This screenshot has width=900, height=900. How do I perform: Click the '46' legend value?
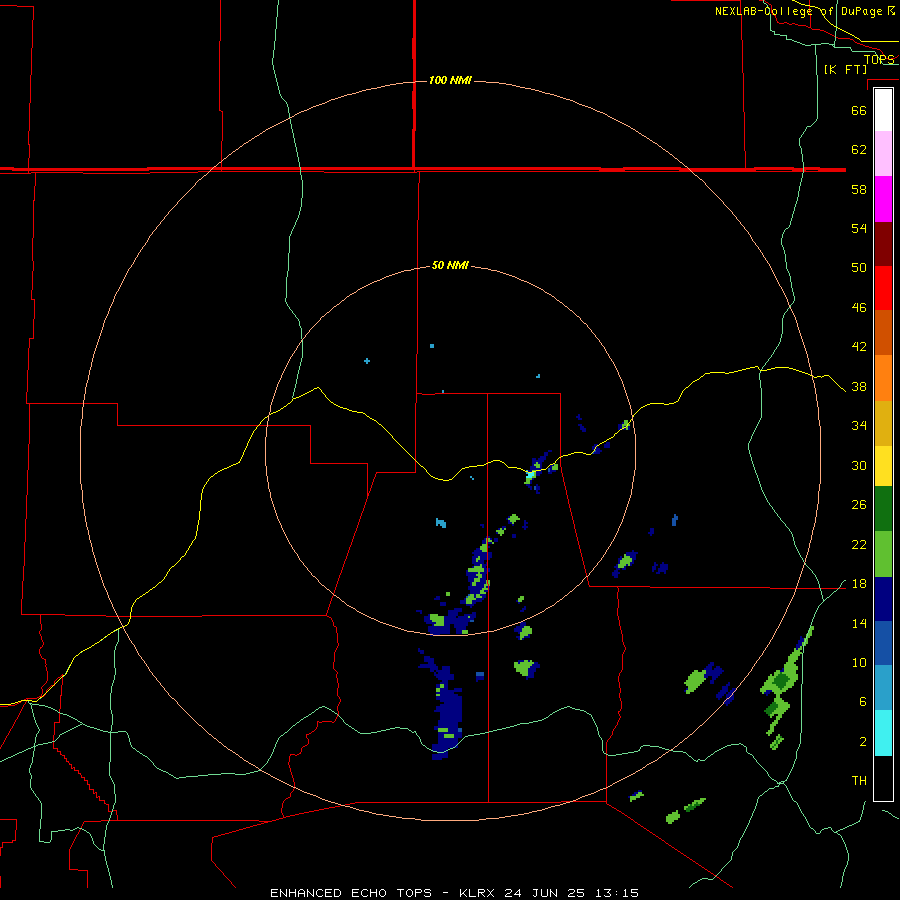tap(859, 308)
